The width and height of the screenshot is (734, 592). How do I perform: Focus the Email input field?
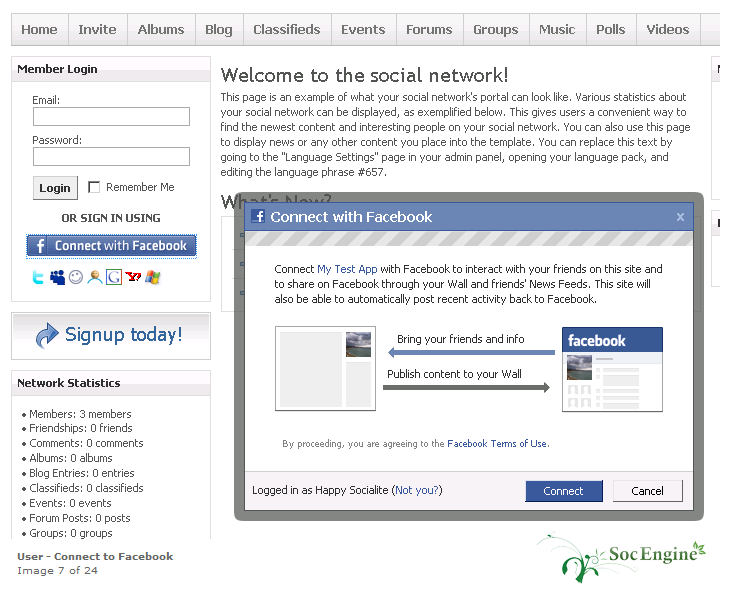111,117
